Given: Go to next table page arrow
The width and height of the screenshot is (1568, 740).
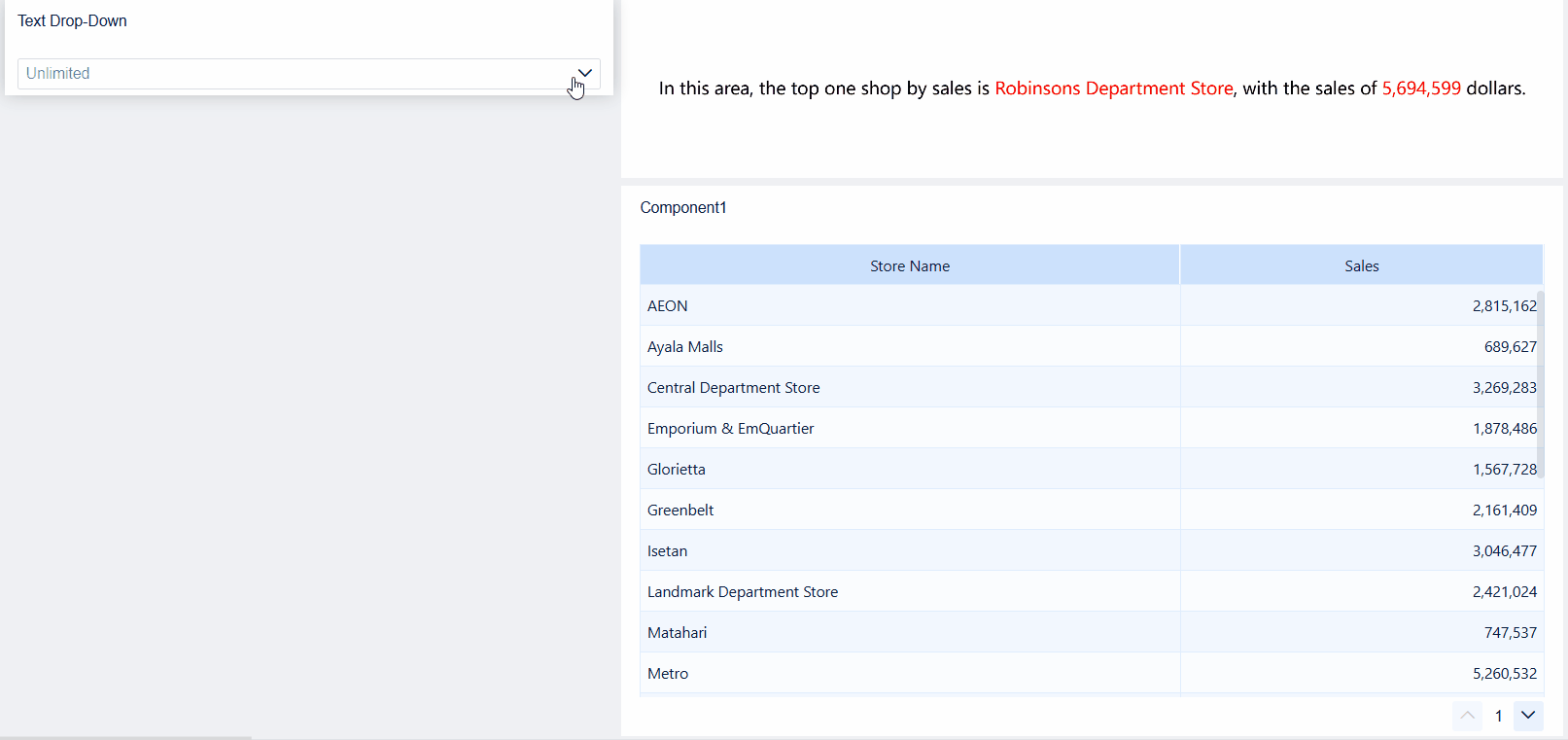Looking at the screenshot, I should 1528,716.
